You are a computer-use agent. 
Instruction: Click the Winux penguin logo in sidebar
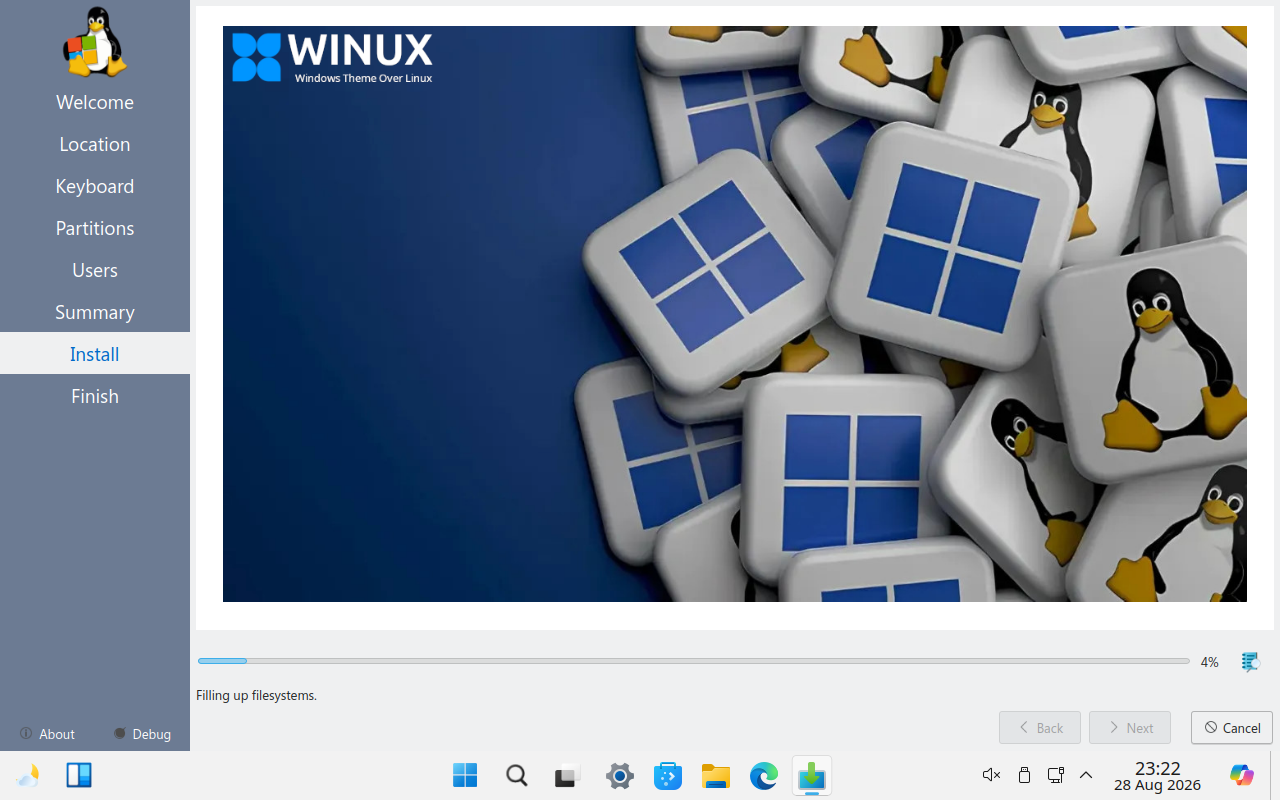click(95, 42)
